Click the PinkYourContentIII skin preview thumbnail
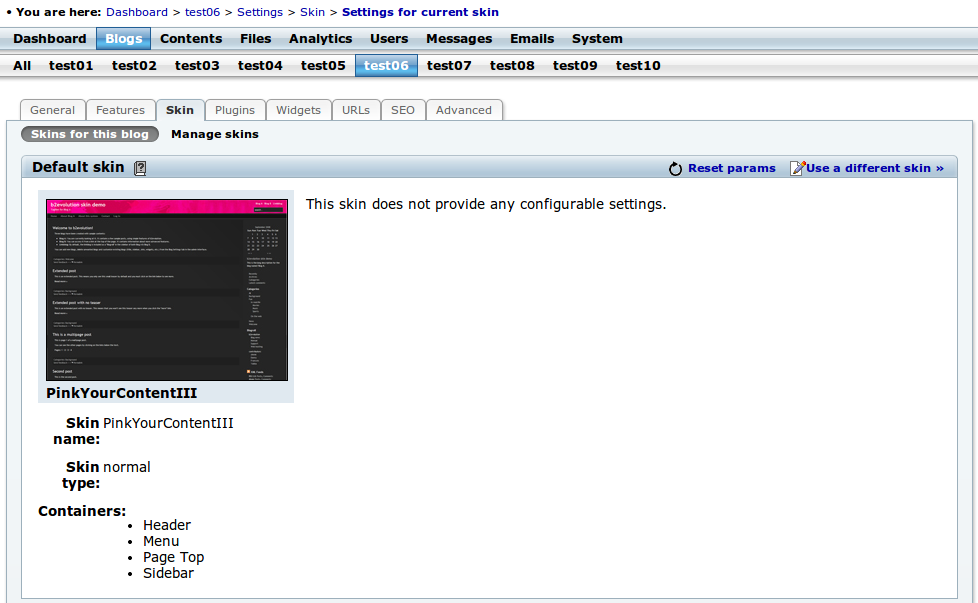Screen dimensions: 978x603 (167, 290)
